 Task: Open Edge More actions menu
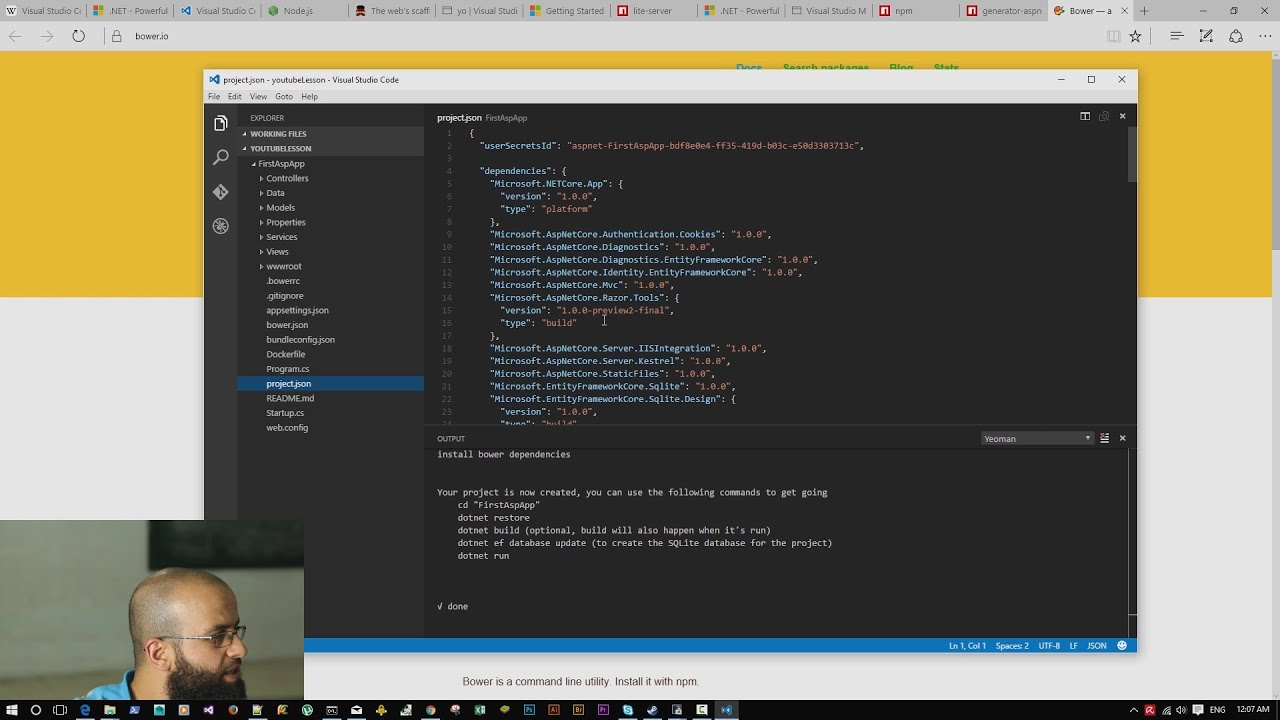pos(1265,36)
